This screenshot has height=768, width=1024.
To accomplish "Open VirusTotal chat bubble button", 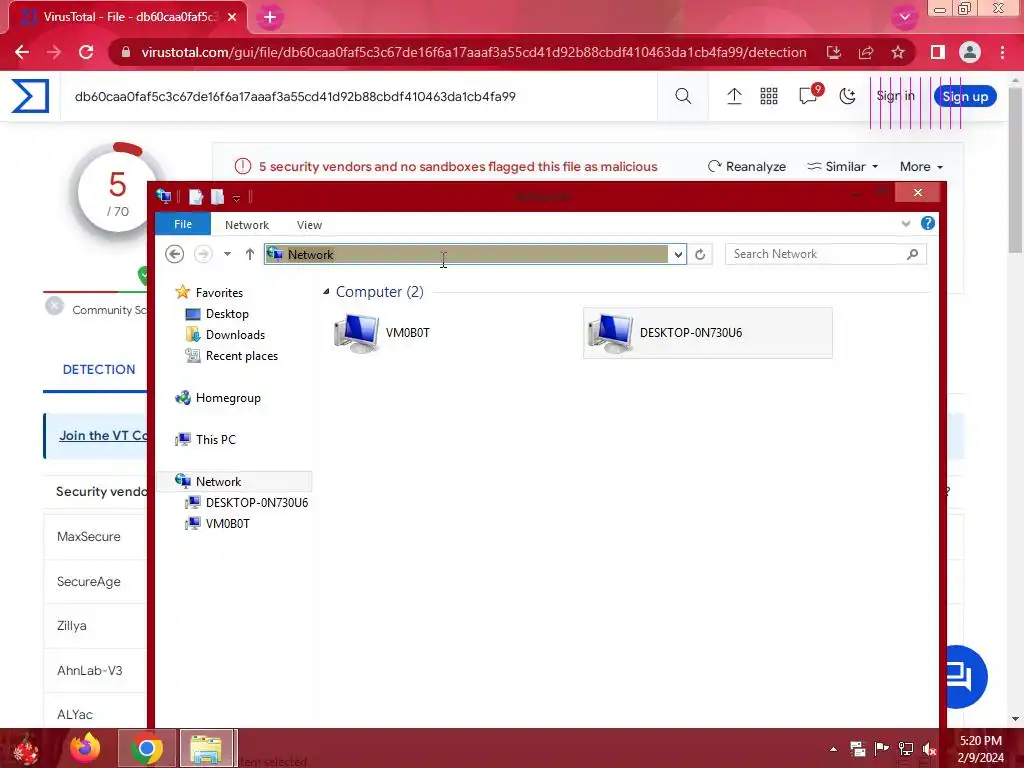I will [x=966, y=677].
